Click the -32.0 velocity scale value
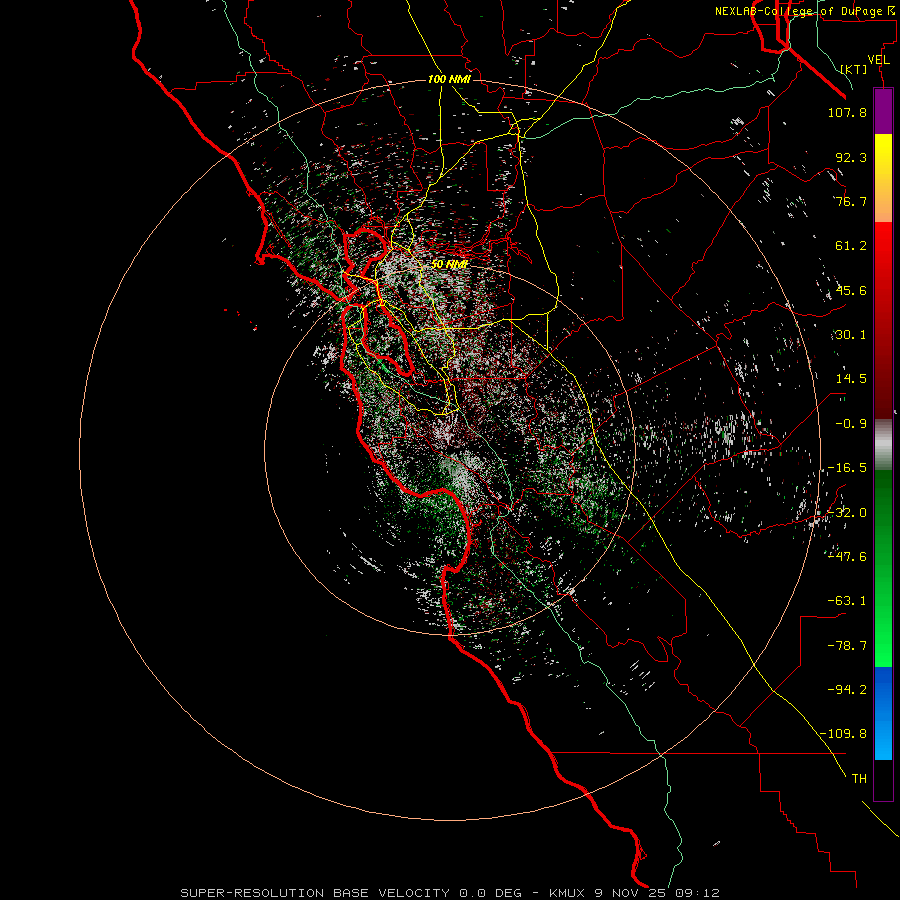 pyautogui.click(x=847, y=513)
